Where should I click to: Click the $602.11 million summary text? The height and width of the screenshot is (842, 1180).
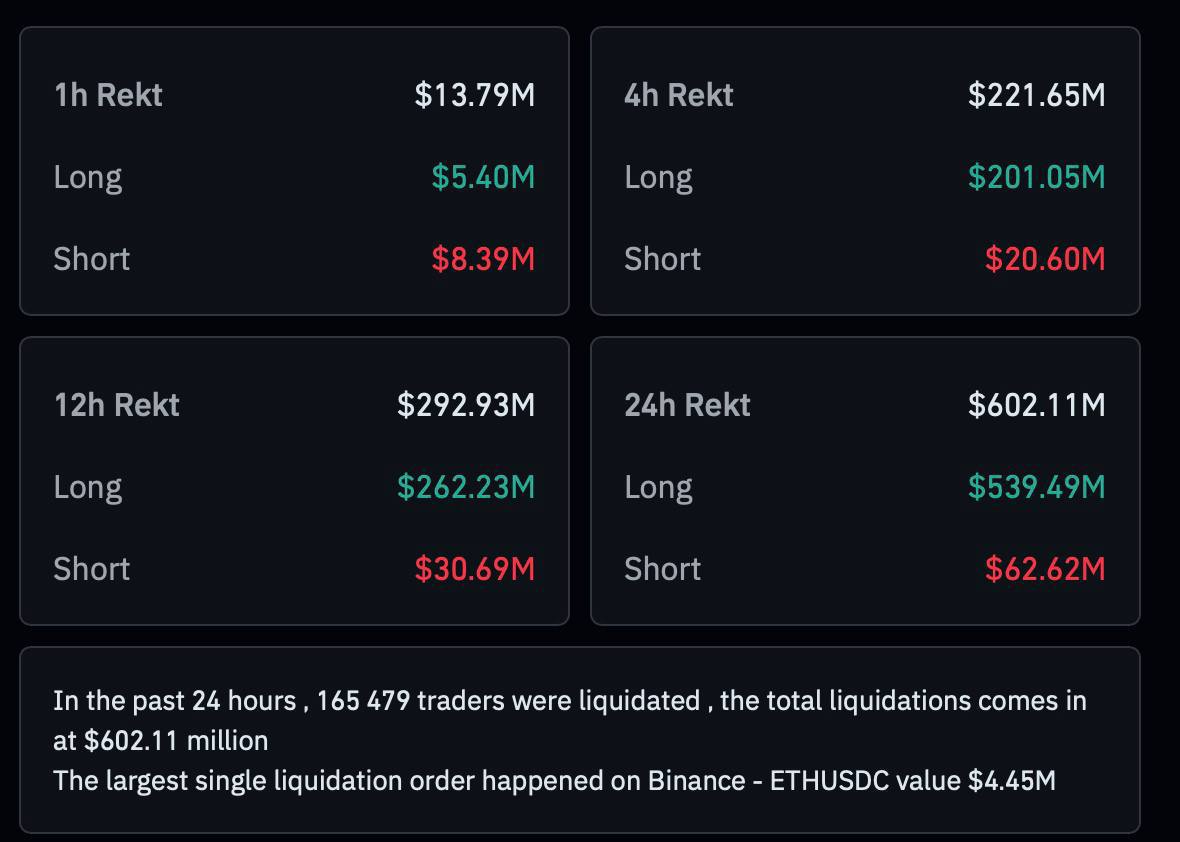[176, 740]
